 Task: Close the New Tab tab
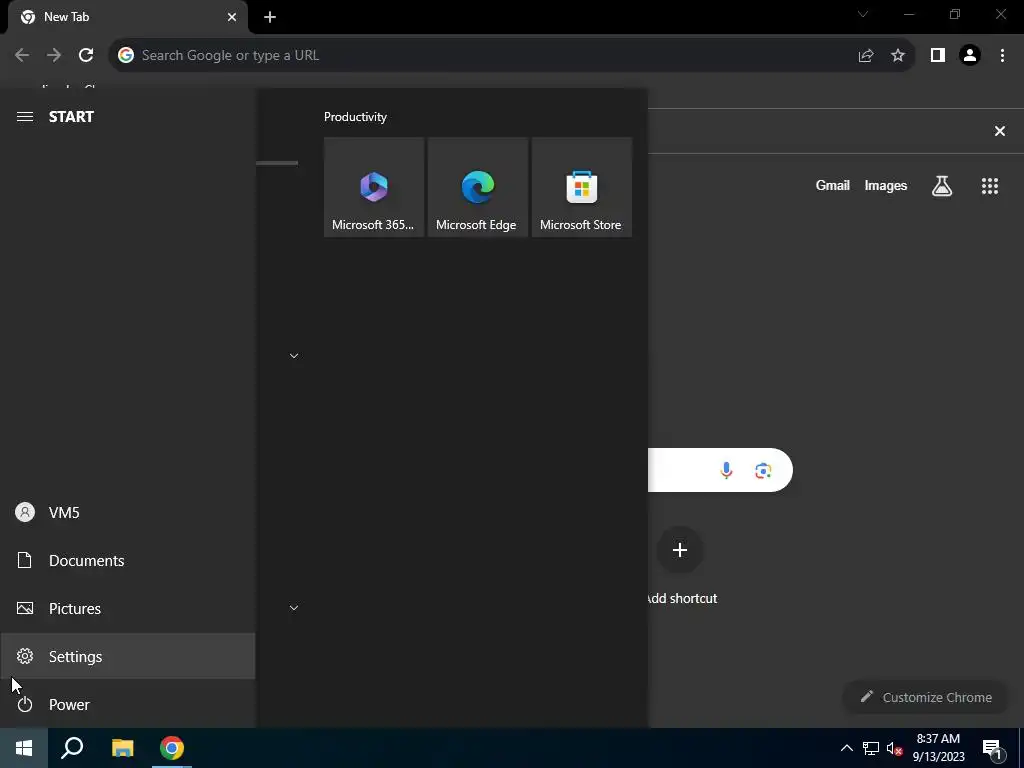tap(232, 17)
